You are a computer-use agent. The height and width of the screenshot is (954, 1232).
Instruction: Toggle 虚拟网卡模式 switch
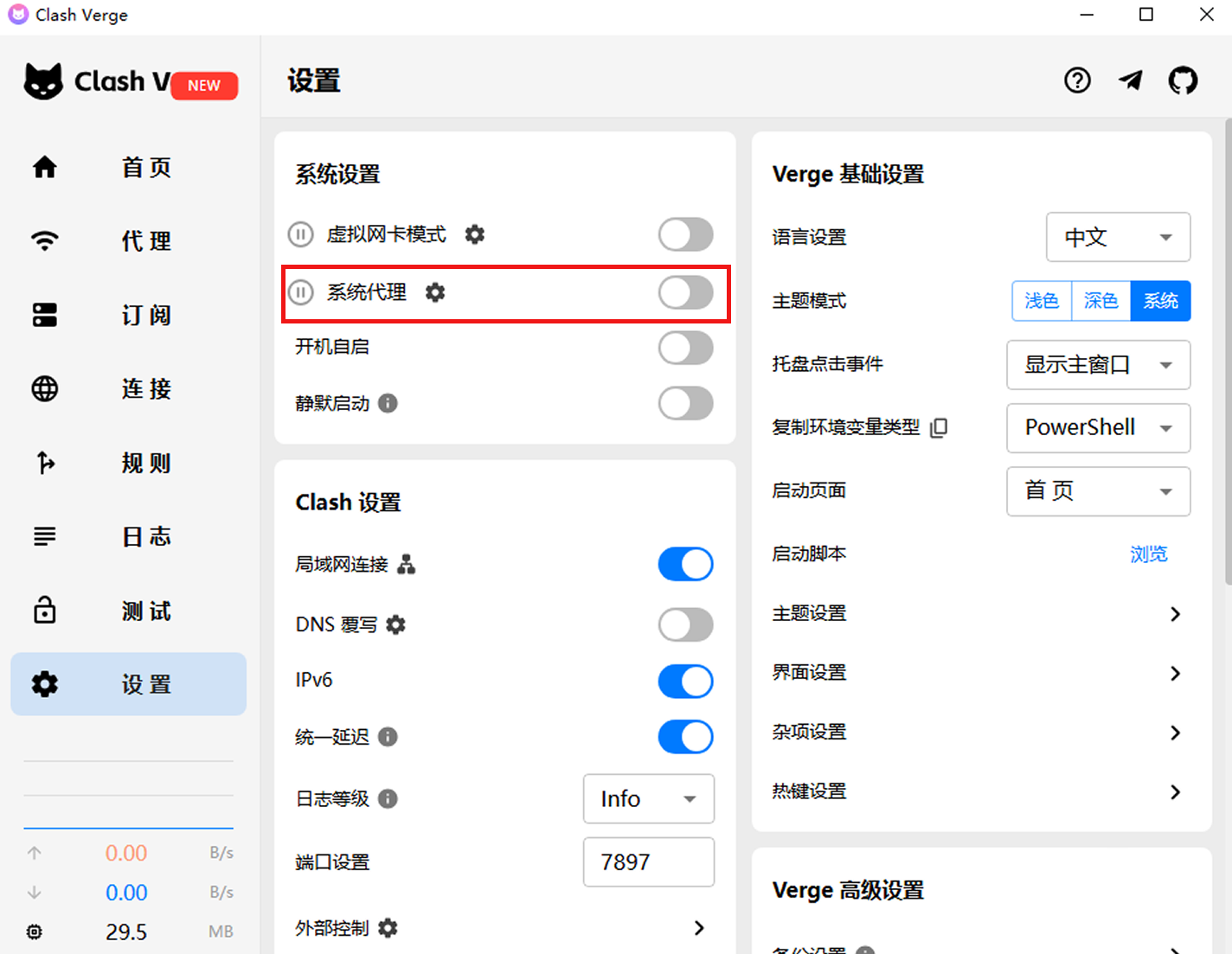coord(686,234)
